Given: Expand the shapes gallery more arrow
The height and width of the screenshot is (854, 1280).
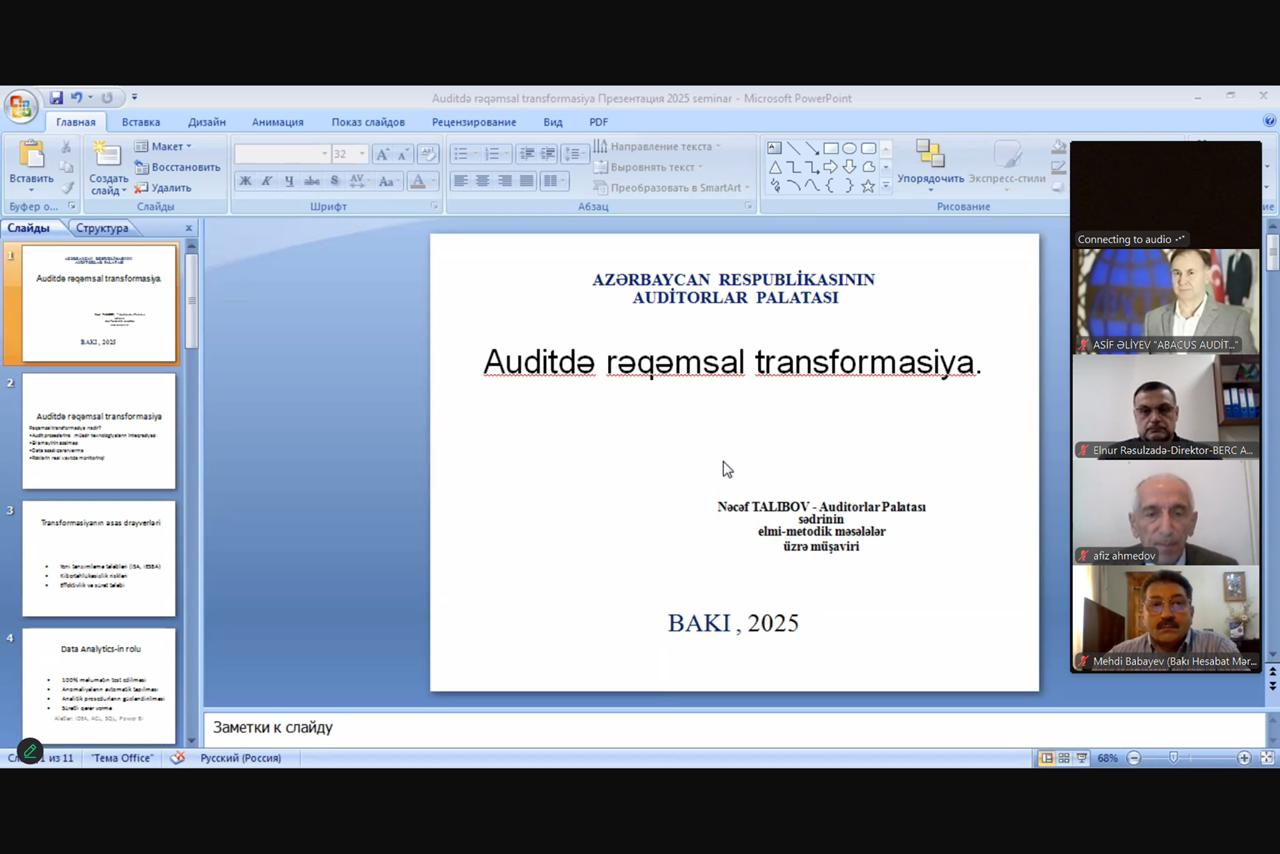Looking at the screenshot, I should [x=885, y=186].
